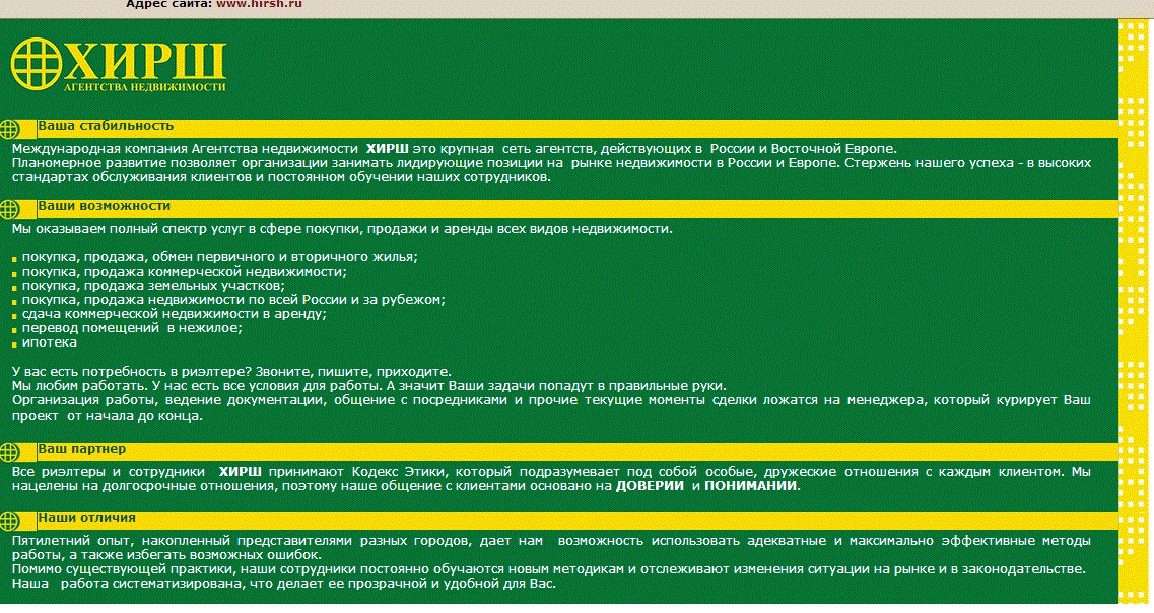Select the 'Ваша стабильность' section header
Viewport: 1154px width, 613px height.
[x=106, y=126]
